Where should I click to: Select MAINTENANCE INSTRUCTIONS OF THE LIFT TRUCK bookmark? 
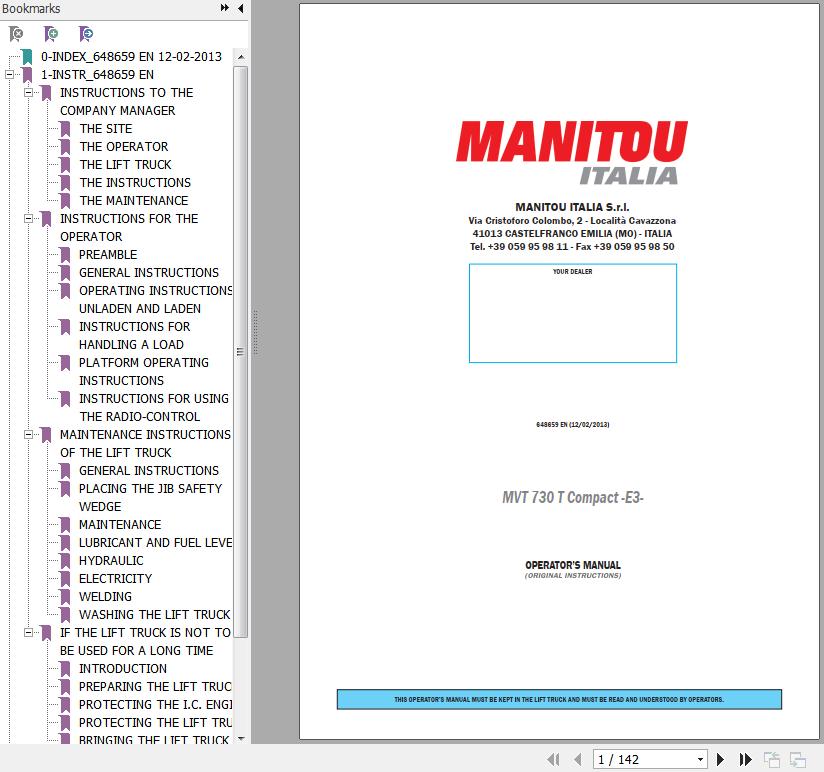(x=145, y=444)
